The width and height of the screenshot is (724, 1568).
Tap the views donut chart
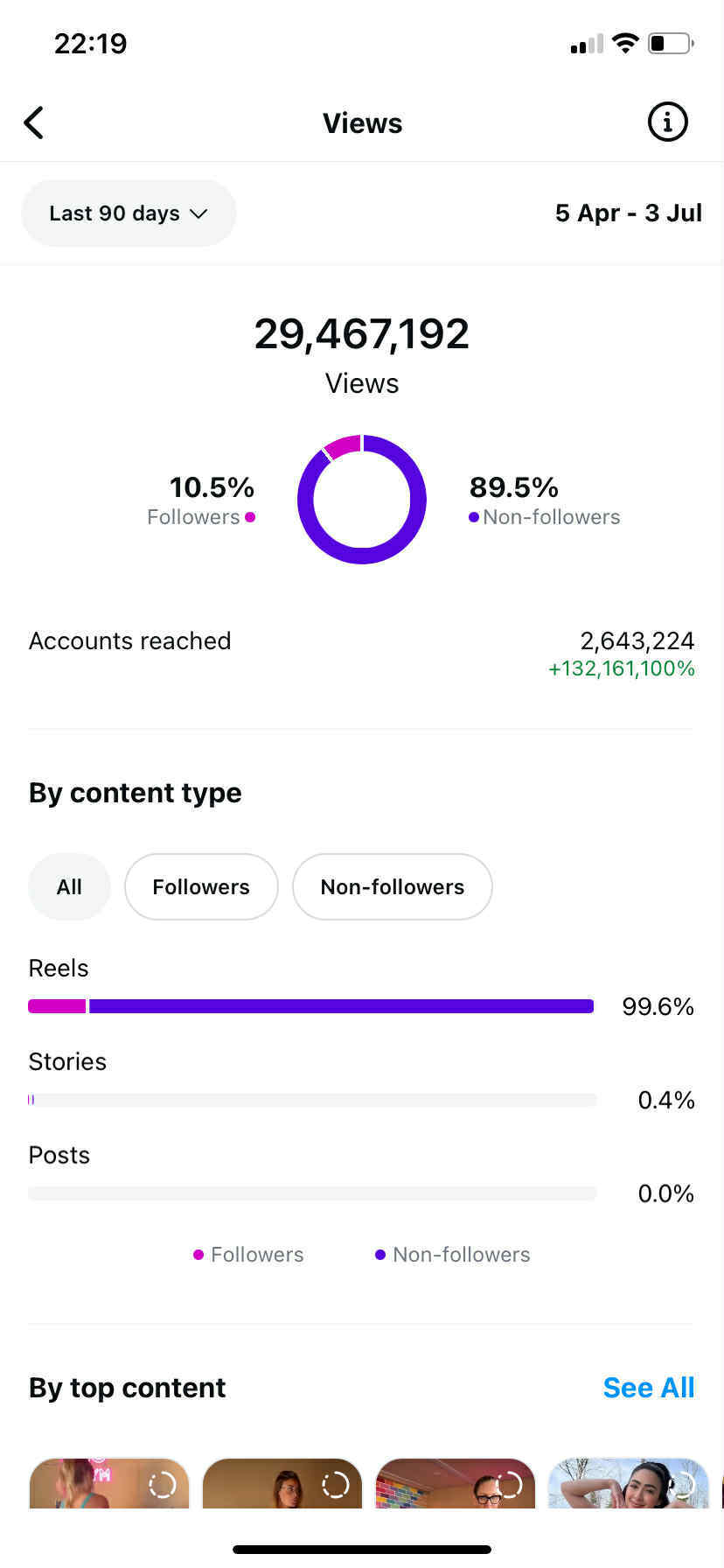(x=362, y=500)
